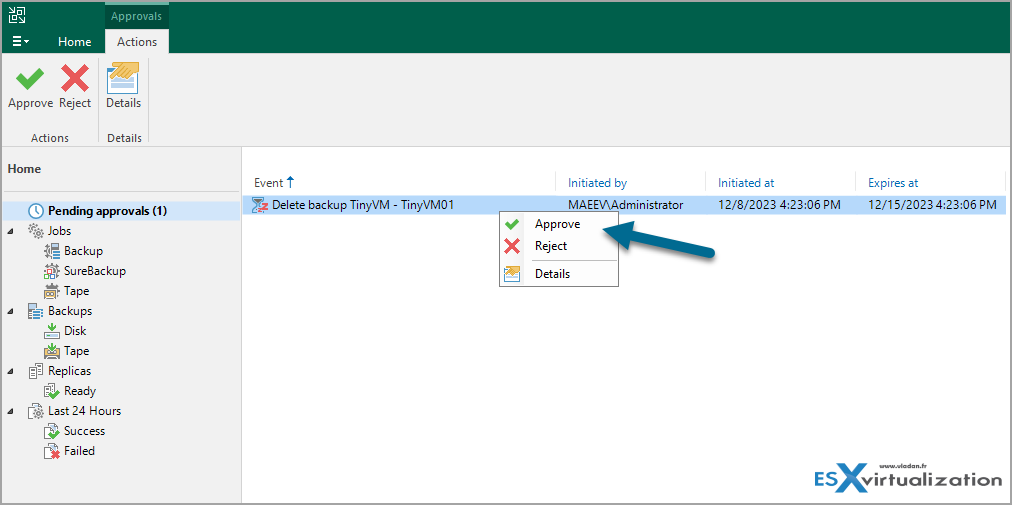Screen dimensions: 1012x505
Task: Select the SureBackup jobs icon in the tree
Action: 52,271
